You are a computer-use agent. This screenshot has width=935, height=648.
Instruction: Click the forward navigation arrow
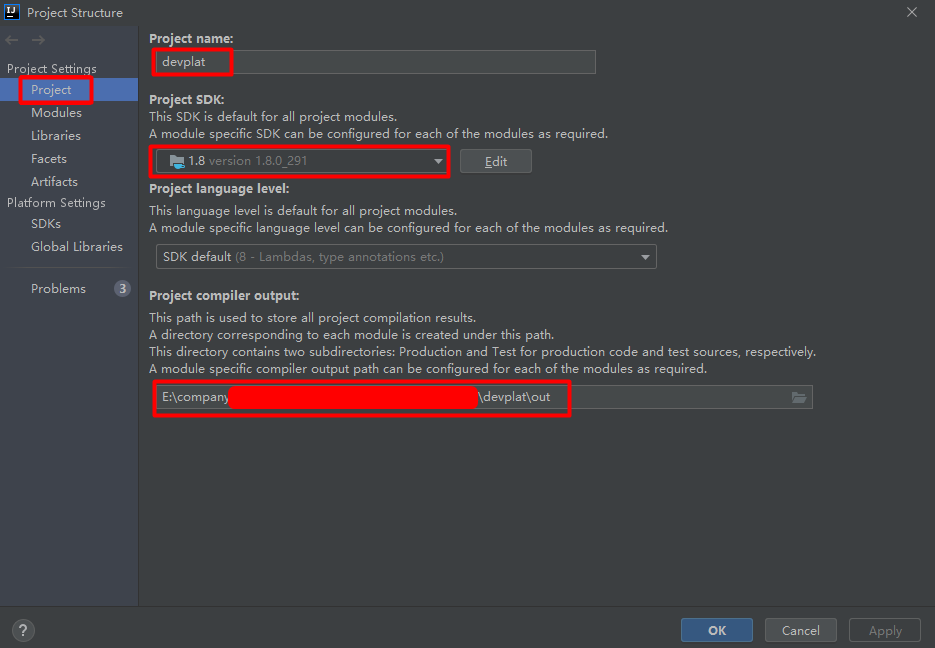pos(38,40)
